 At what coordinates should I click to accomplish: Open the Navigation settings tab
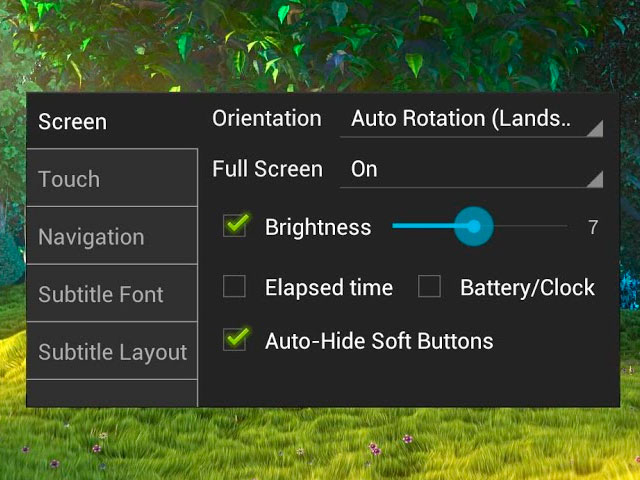tap(112, 236)
